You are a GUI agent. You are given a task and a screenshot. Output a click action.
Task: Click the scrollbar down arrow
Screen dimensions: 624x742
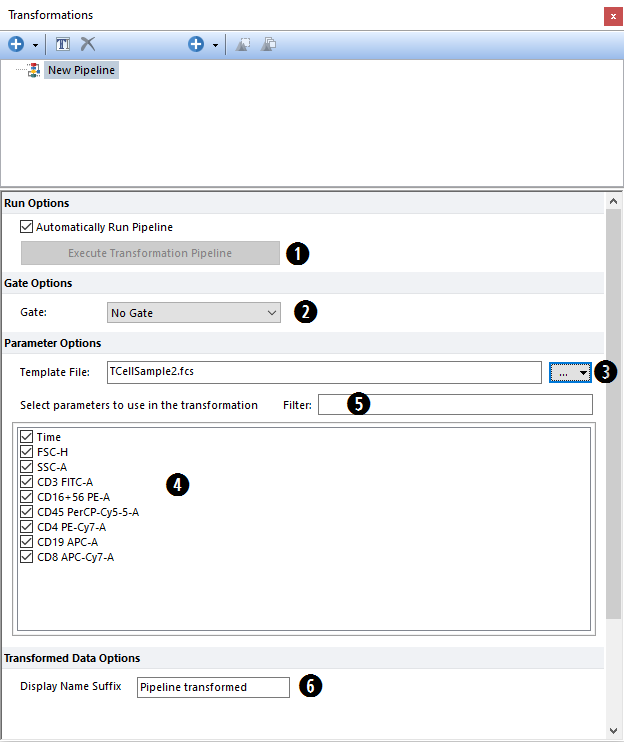614,731
